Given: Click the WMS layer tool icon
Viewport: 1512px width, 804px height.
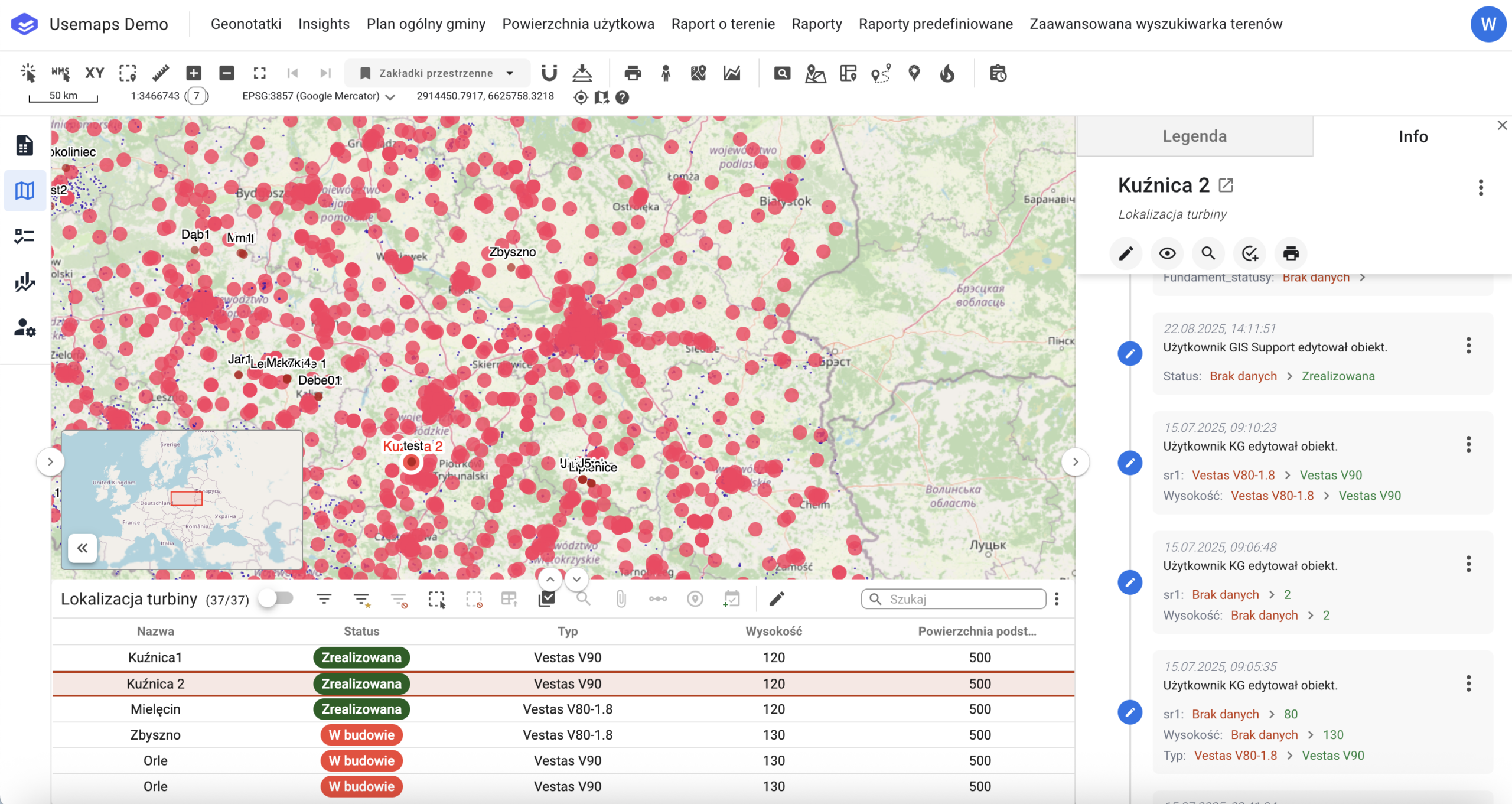Looking at the screenshot, I should 60,73.
